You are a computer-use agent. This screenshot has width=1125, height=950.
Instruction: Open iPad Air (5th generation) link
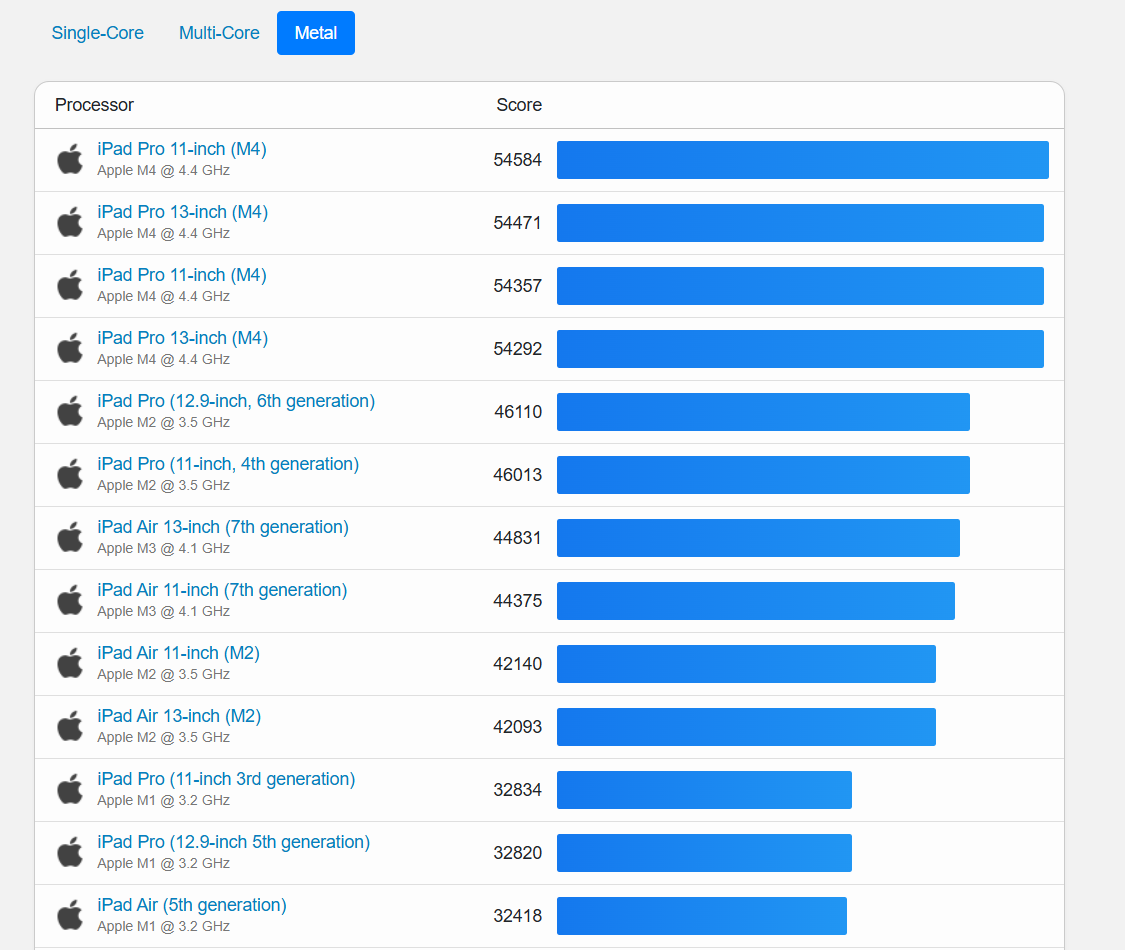(x=192, y=905)
